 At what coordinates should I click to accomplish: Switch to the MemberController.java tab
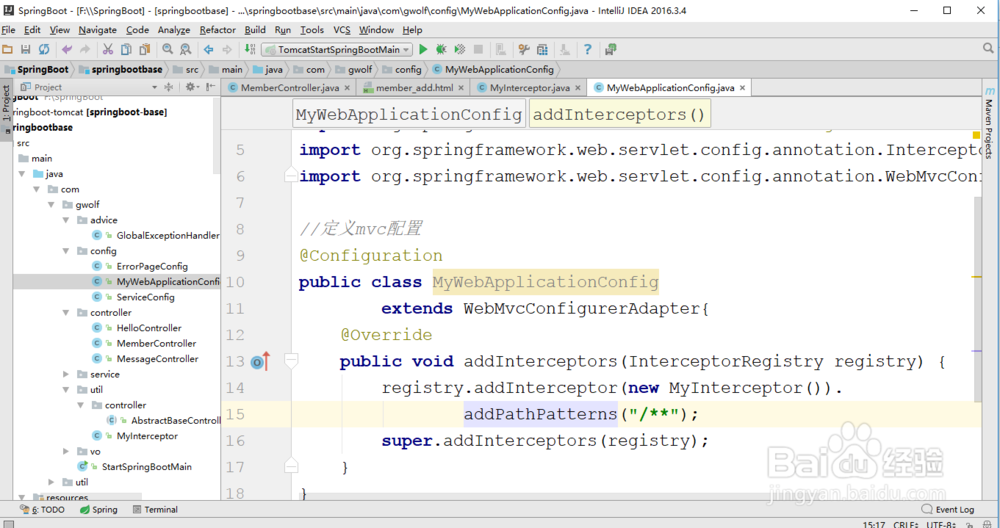tap(290, 88)
